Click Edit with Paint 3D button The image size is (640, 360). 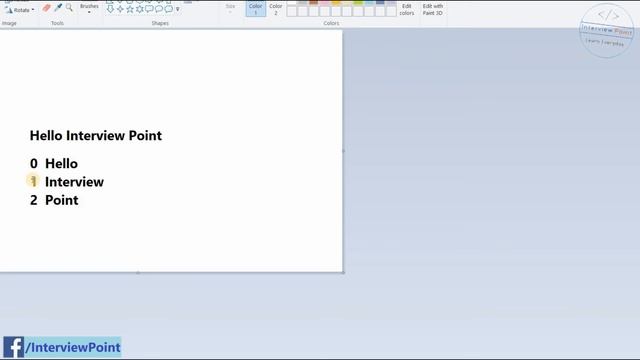click(433, 9)
